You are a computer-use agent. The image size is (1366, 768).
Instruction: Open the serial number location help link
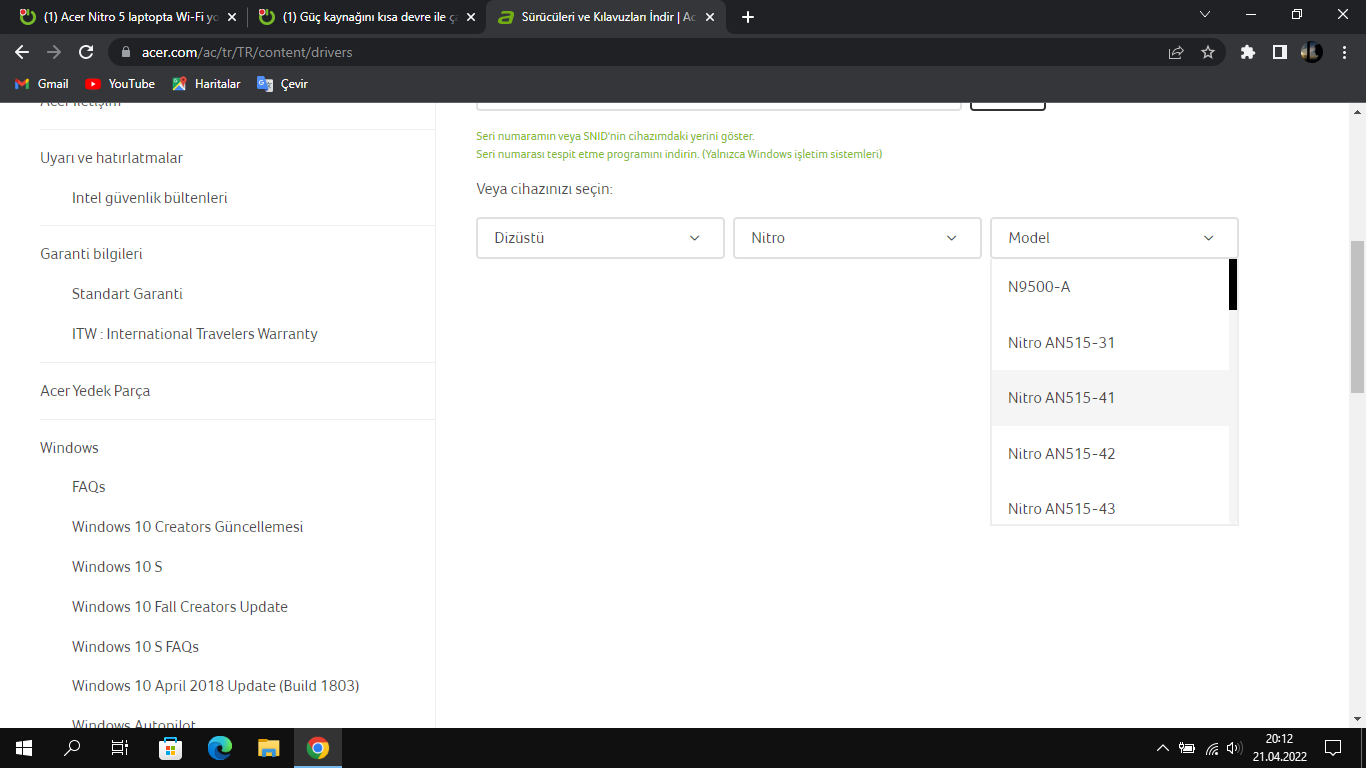(x=615, y=136)
